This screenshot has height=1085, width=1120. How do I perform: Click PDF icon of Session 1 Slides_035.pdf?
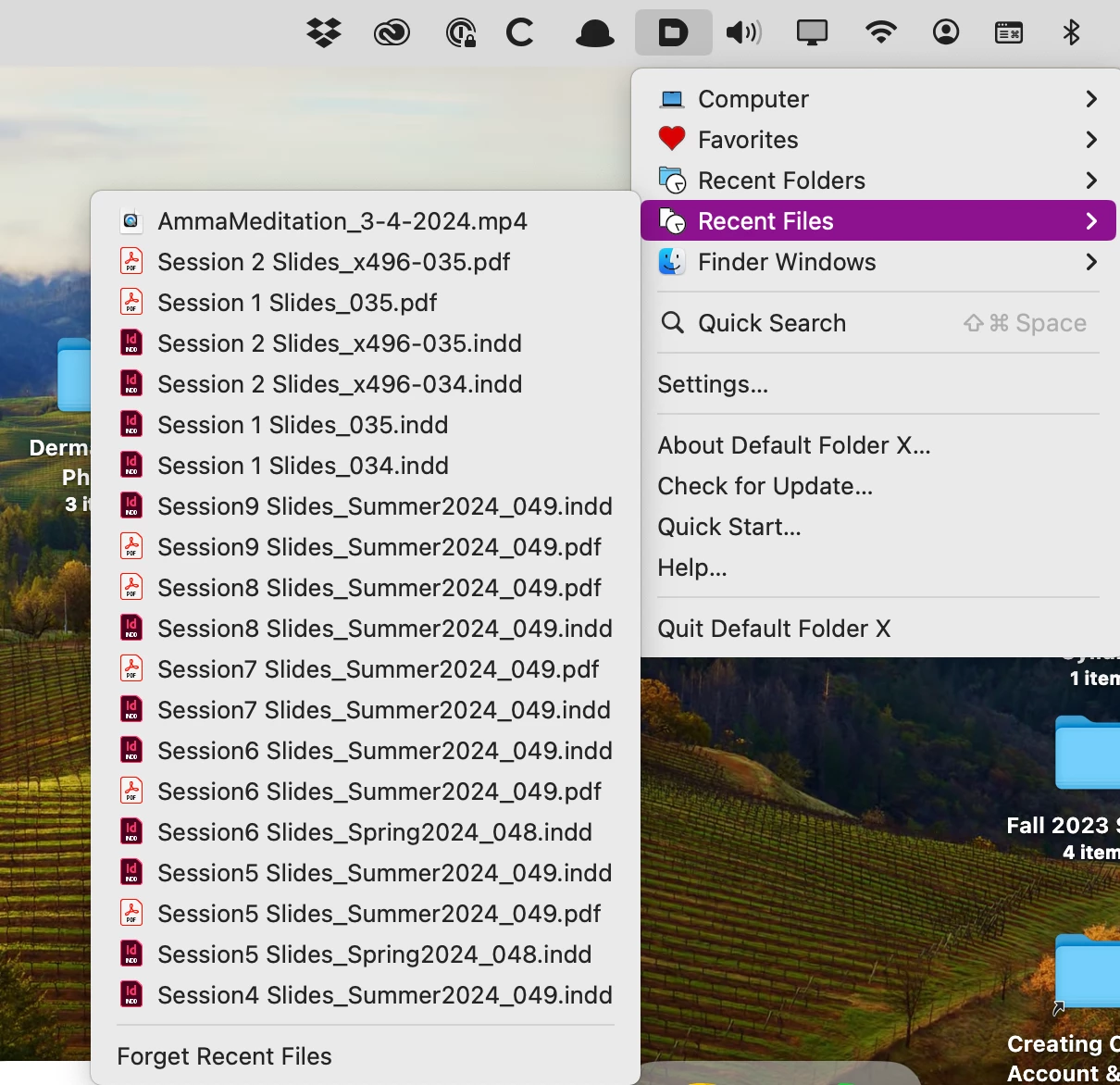point(131,303)
